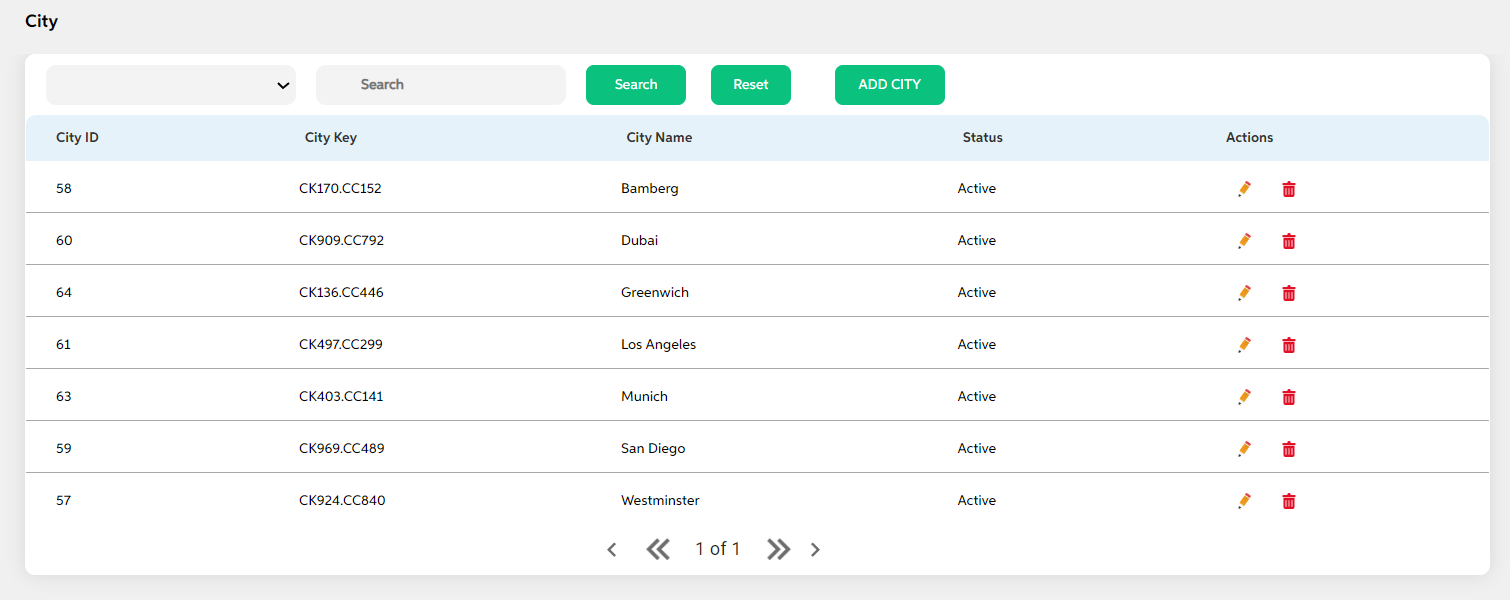Click the city name Munich
Image resolution: width=1510 pixels, height=600 pixels.
coord(644,397)
